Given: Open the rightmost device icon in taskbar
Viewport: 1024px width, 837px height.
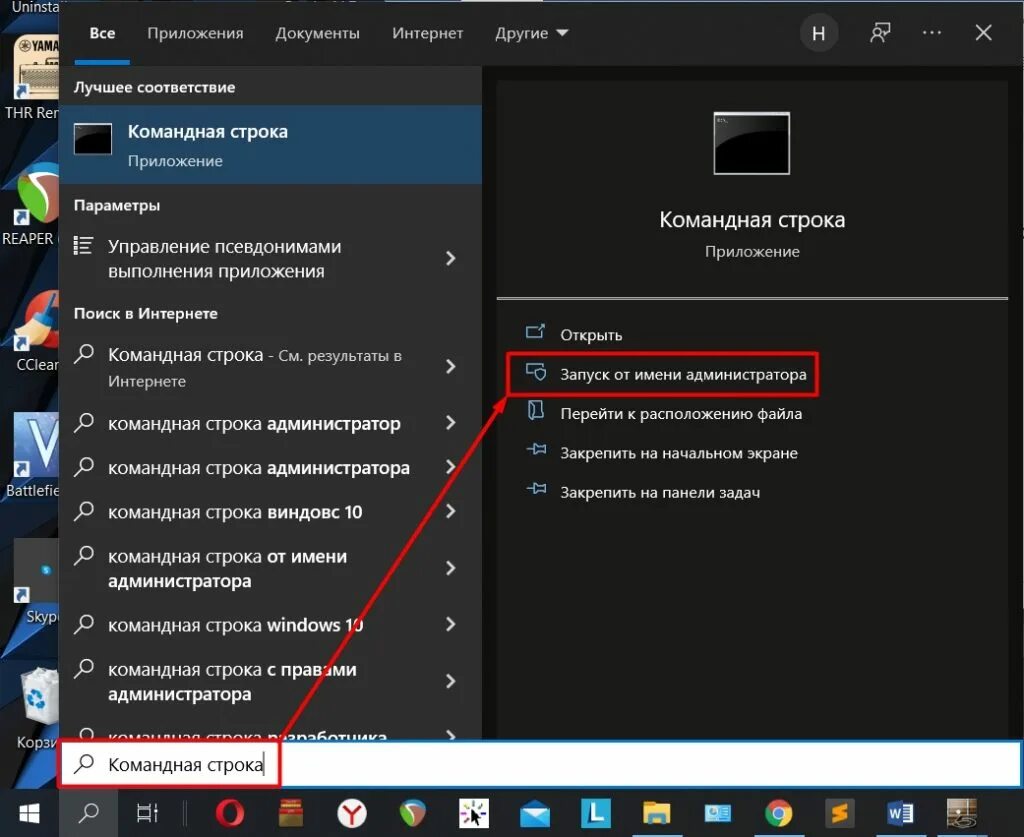Looking at the screenshot, I should 961,813.
